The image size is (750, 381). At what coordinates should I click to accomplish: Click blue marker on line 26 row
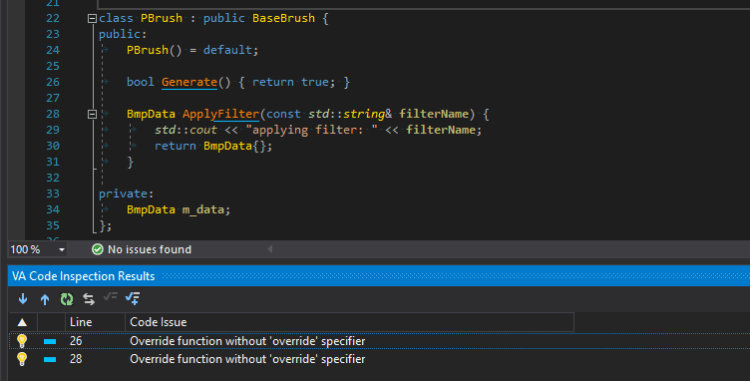(50, 341)
